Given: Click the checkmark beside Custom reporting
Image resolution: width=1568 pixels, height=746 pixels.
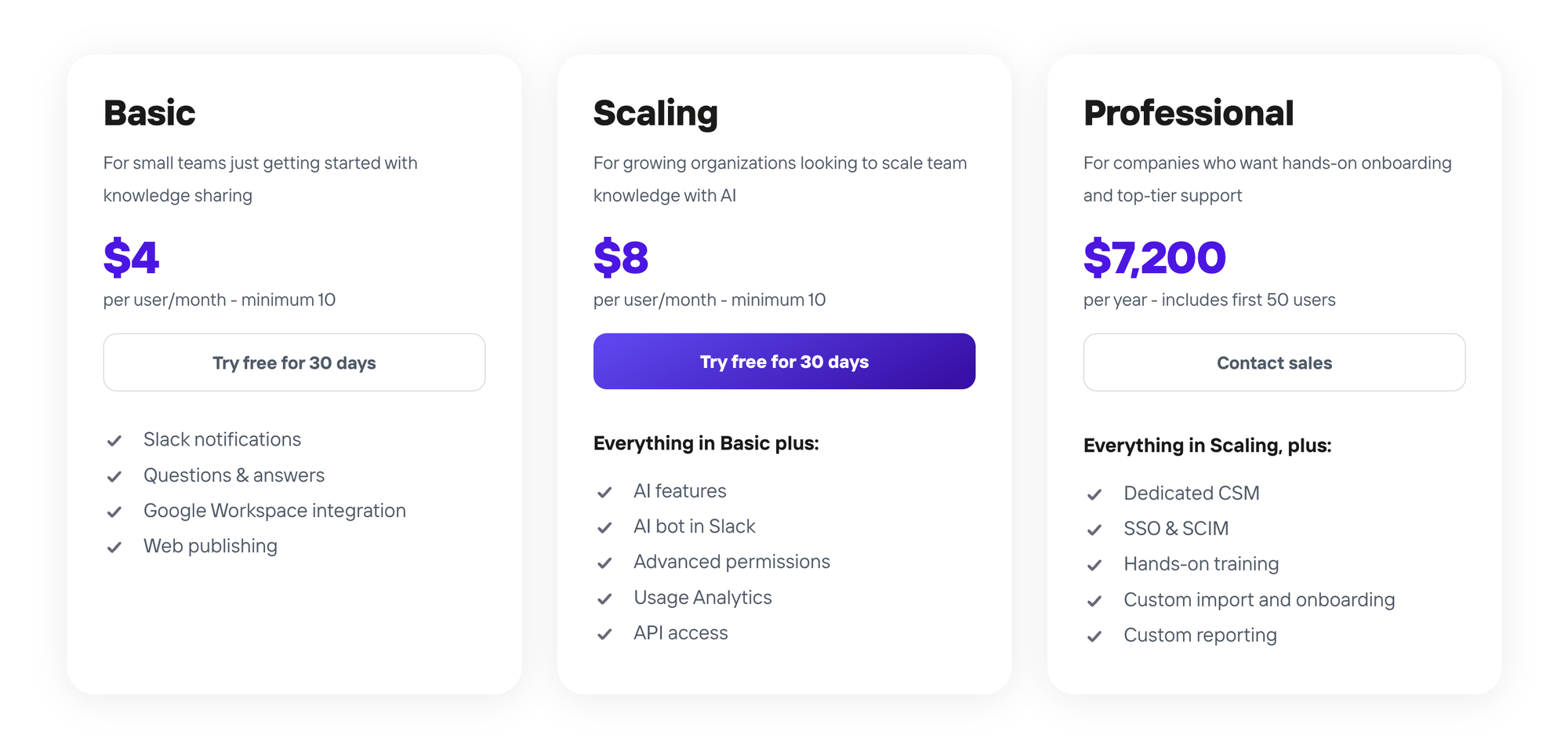Looking at the screenshot, I should tap(1094, 636).
